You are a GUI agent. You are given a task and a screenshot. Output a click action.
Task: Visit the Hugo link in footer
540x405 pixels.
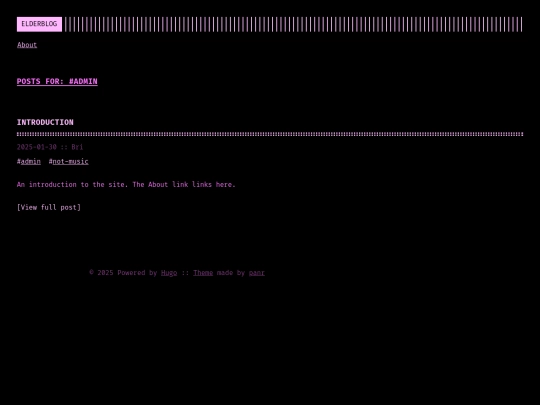pyautogui.click(x=169, y=273)
